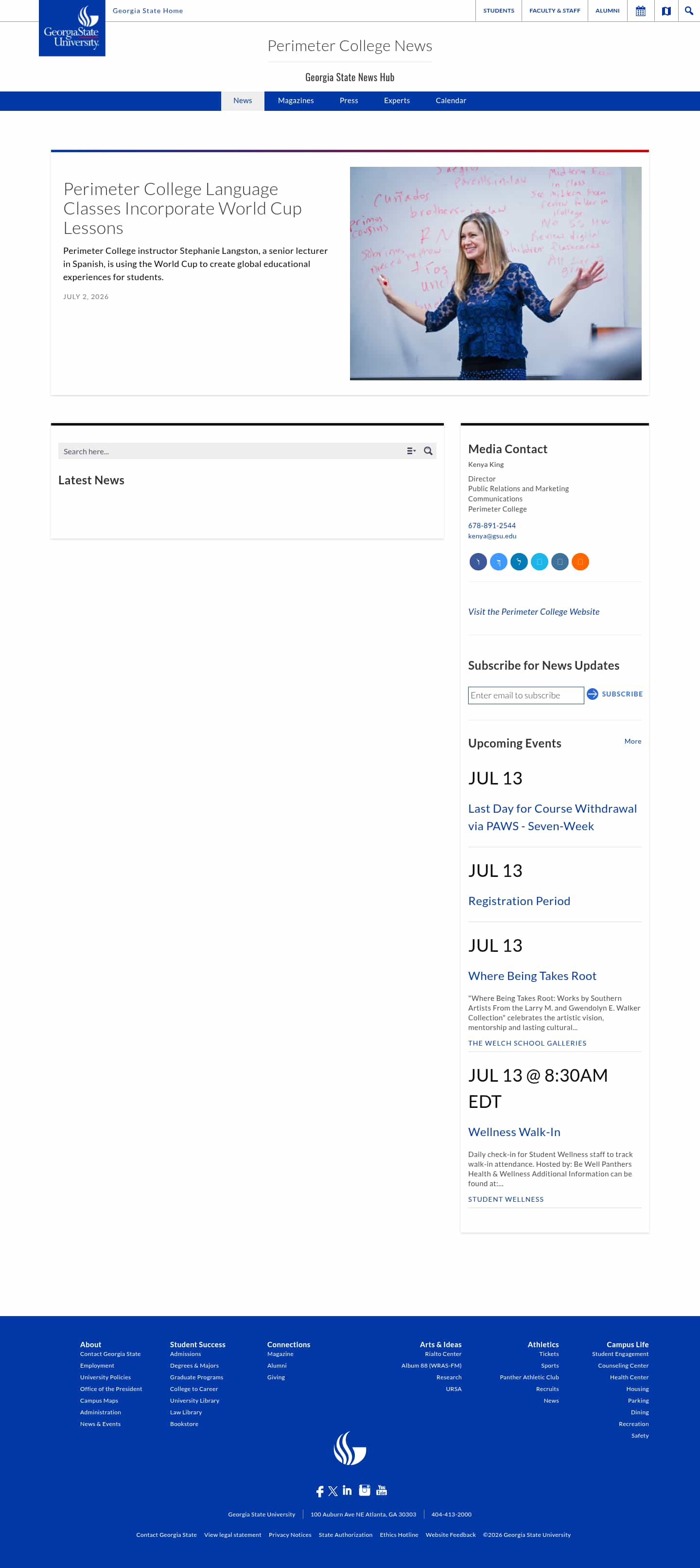
Task: Open footer Degrees & Majors link
Action: pyautogui.click(x=194, y=1365)
